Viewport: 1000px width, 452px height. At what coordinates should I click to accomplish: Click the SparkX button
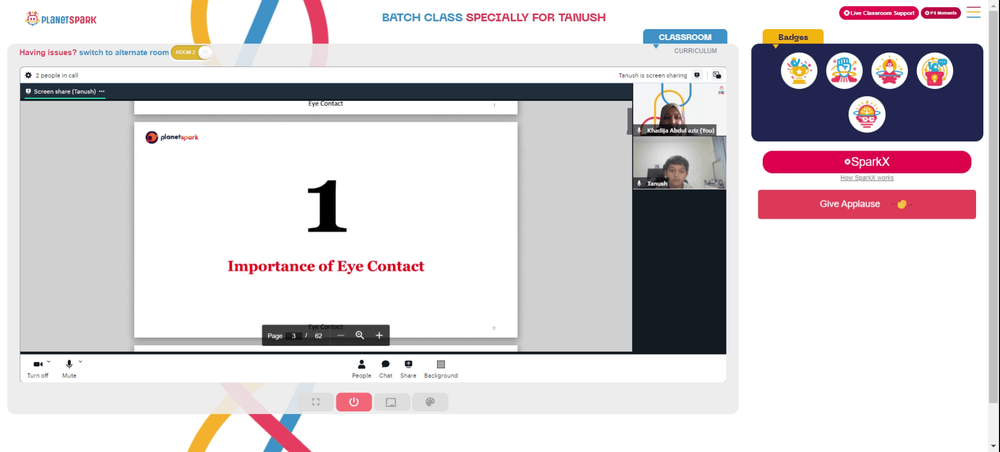(867, 162)
